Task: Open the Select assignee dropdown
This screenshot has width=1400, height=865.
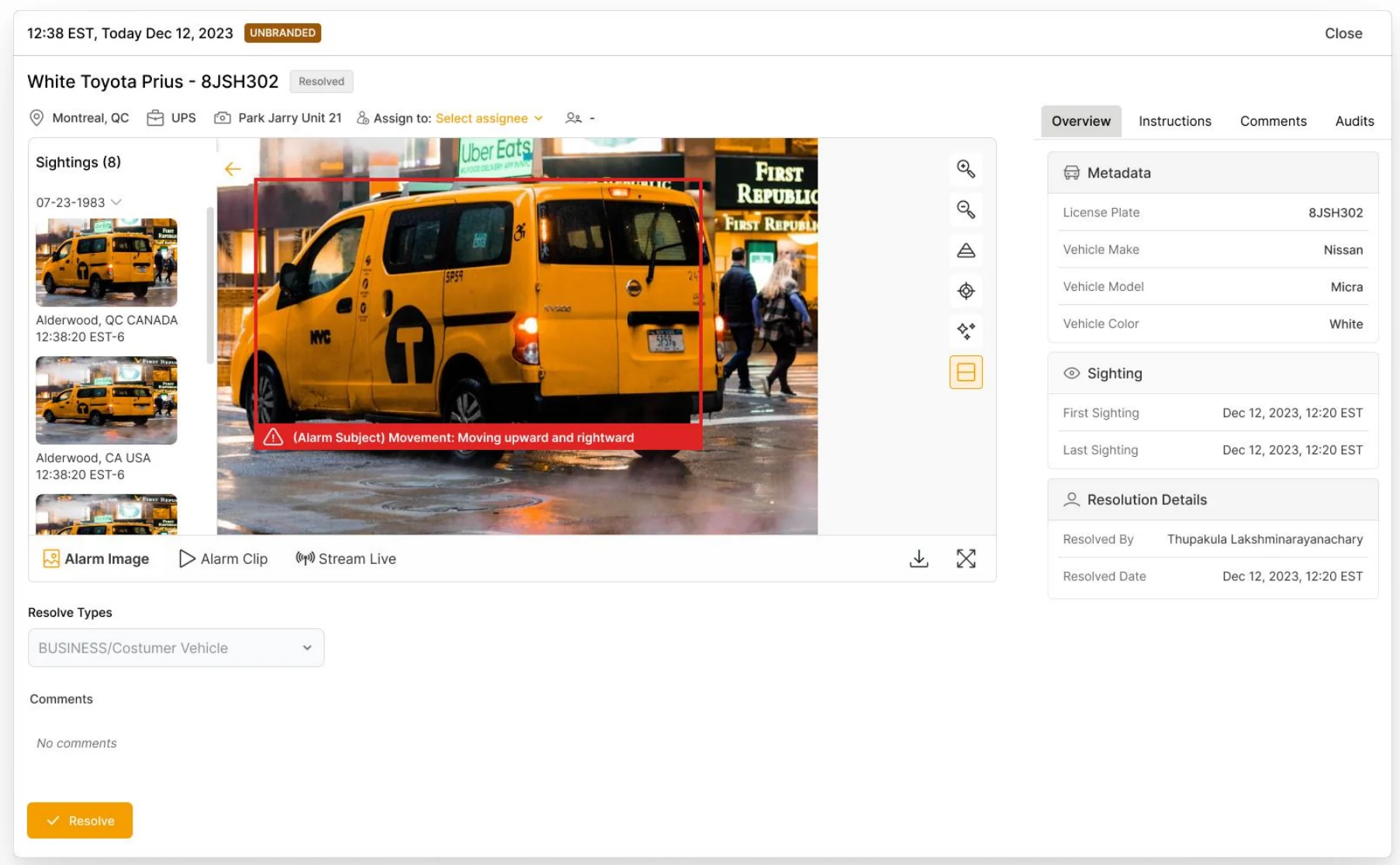Action: point(489,118)
